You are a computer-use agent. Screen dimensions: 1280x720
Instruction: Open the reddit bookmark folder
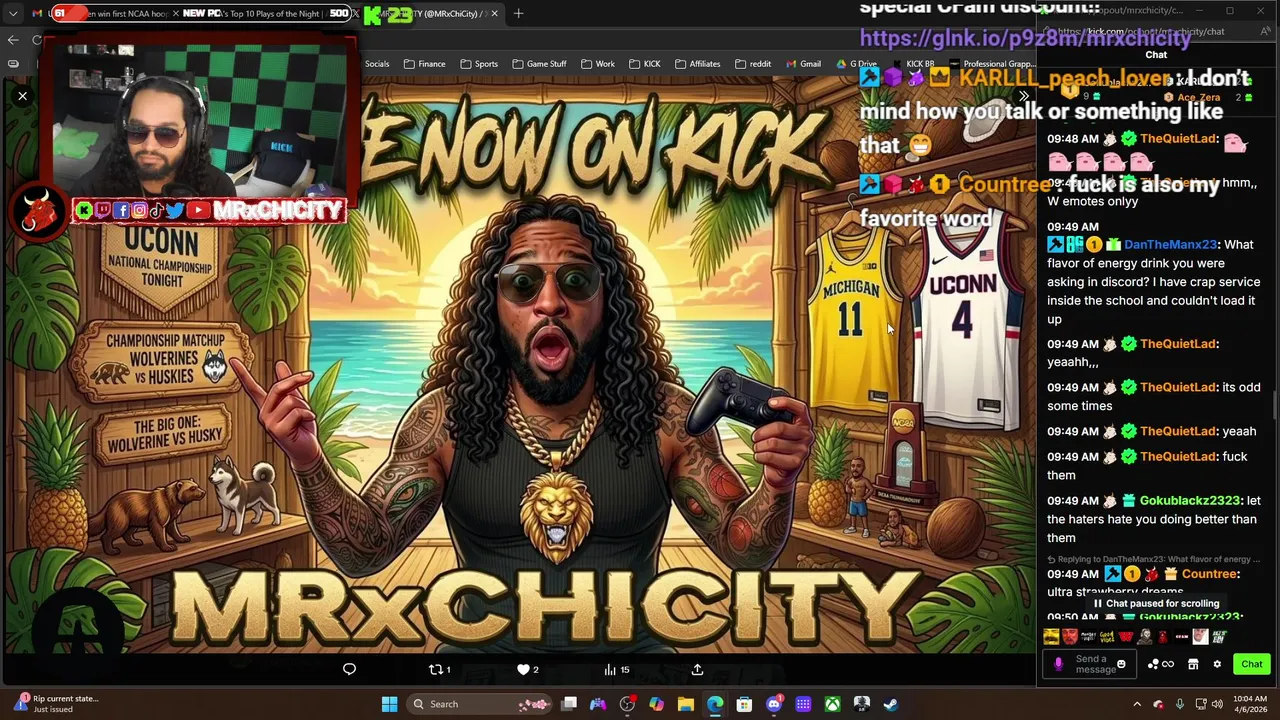coord(753,64)
